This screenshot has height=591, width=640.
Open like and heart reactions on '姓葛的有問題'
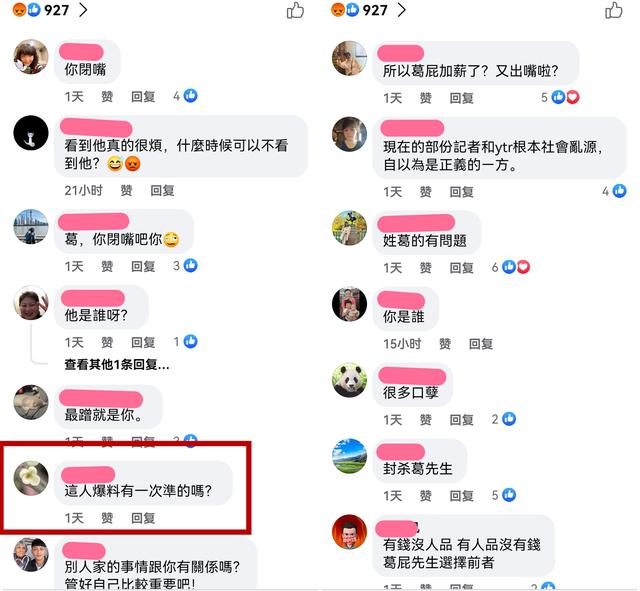(x=511, y=267)
